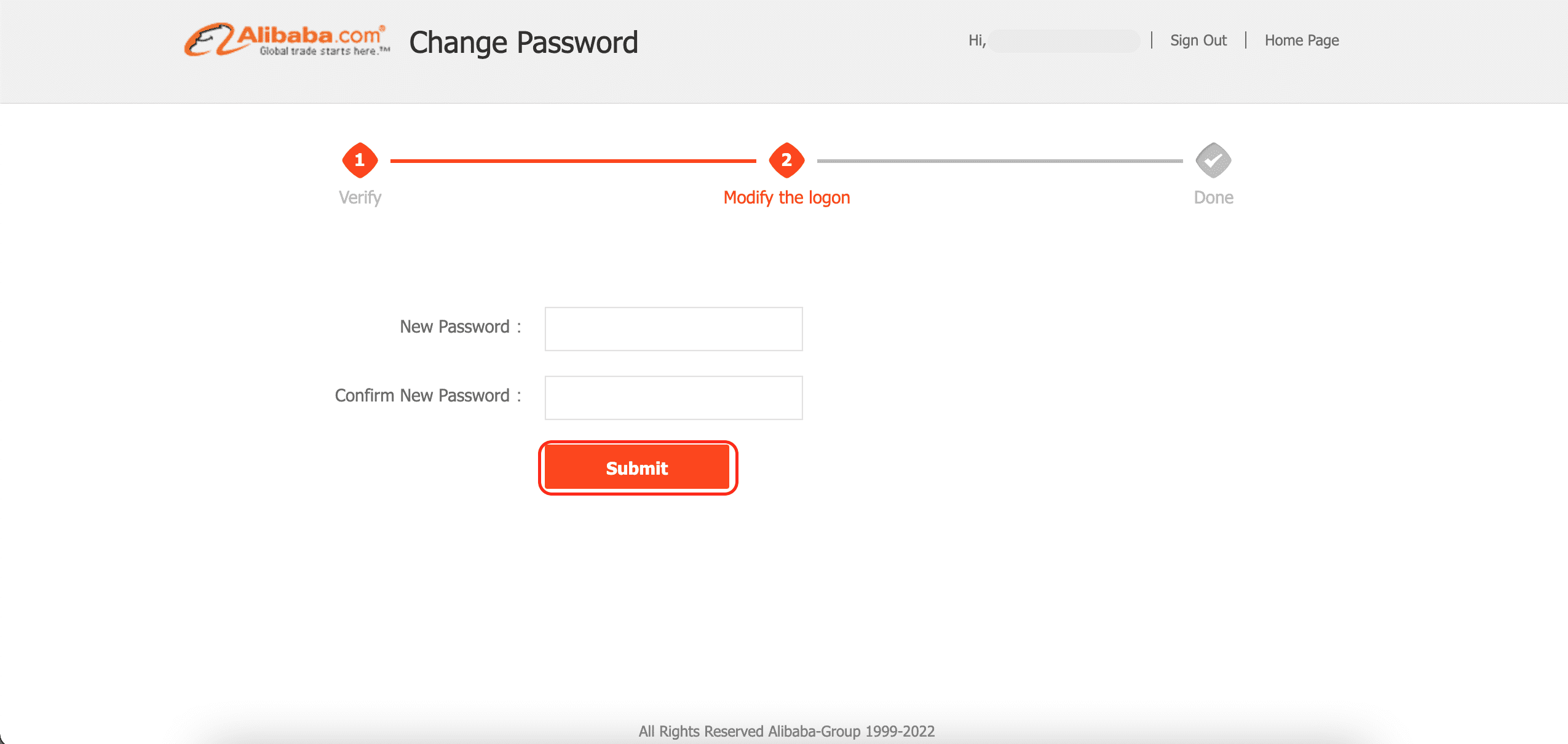Sign out of the account
This screenshot has width=1568, height=744.
tap(1198, 41)
